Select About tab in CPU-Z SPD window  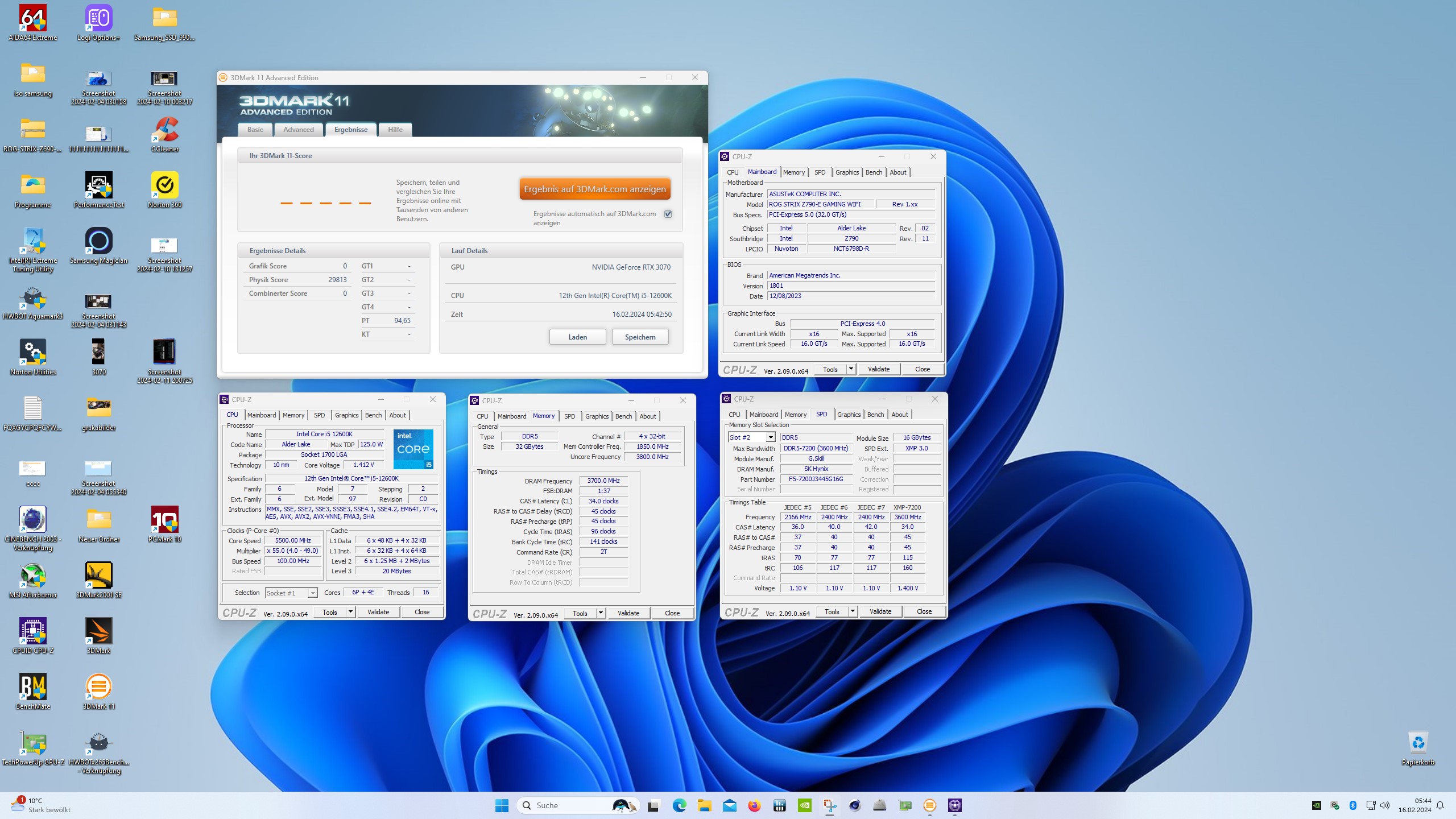900,415
